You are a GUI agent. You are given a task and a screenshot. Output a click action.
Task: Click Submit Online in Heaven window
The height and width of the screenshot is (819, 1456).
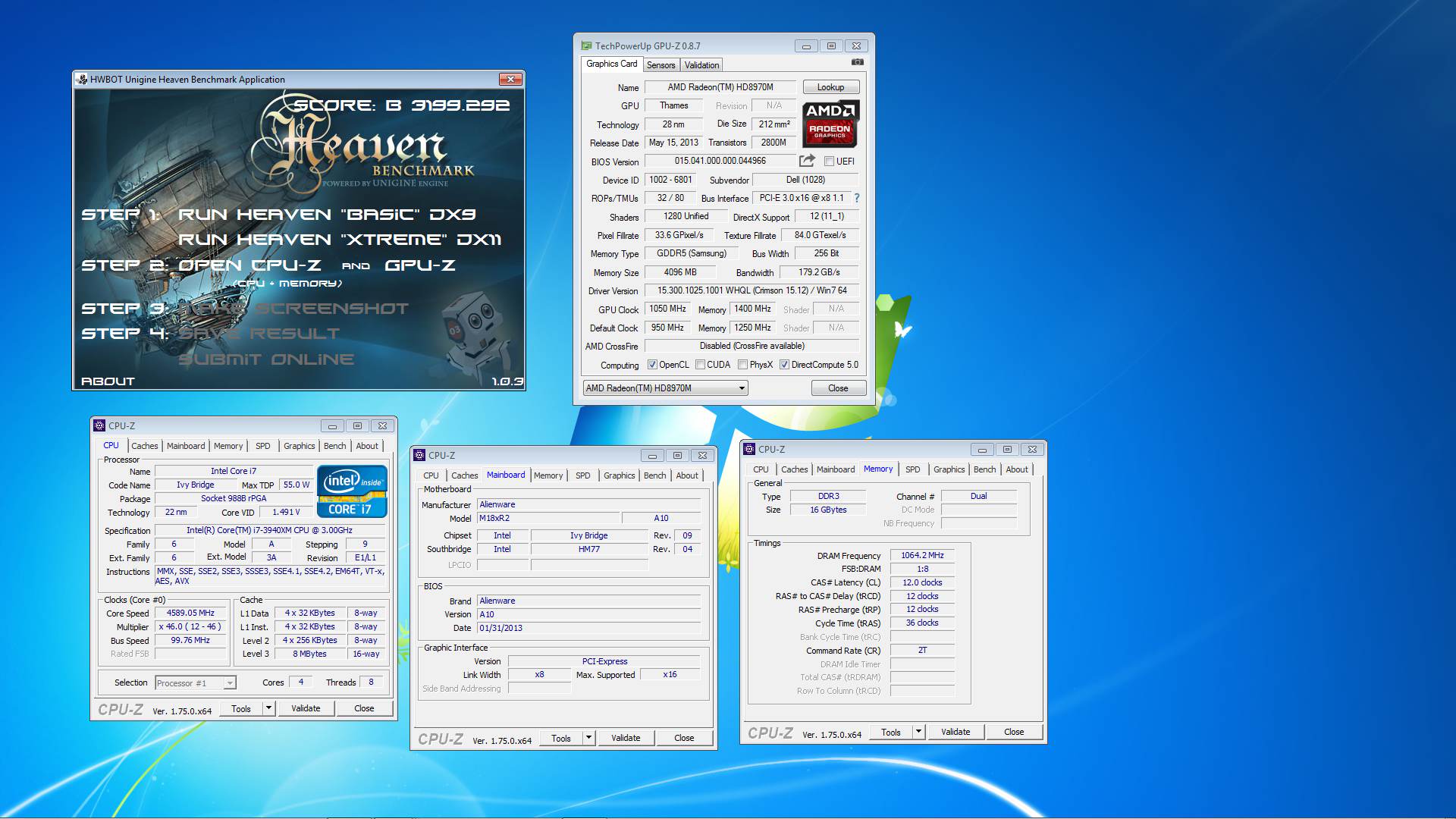pos(265,359)
